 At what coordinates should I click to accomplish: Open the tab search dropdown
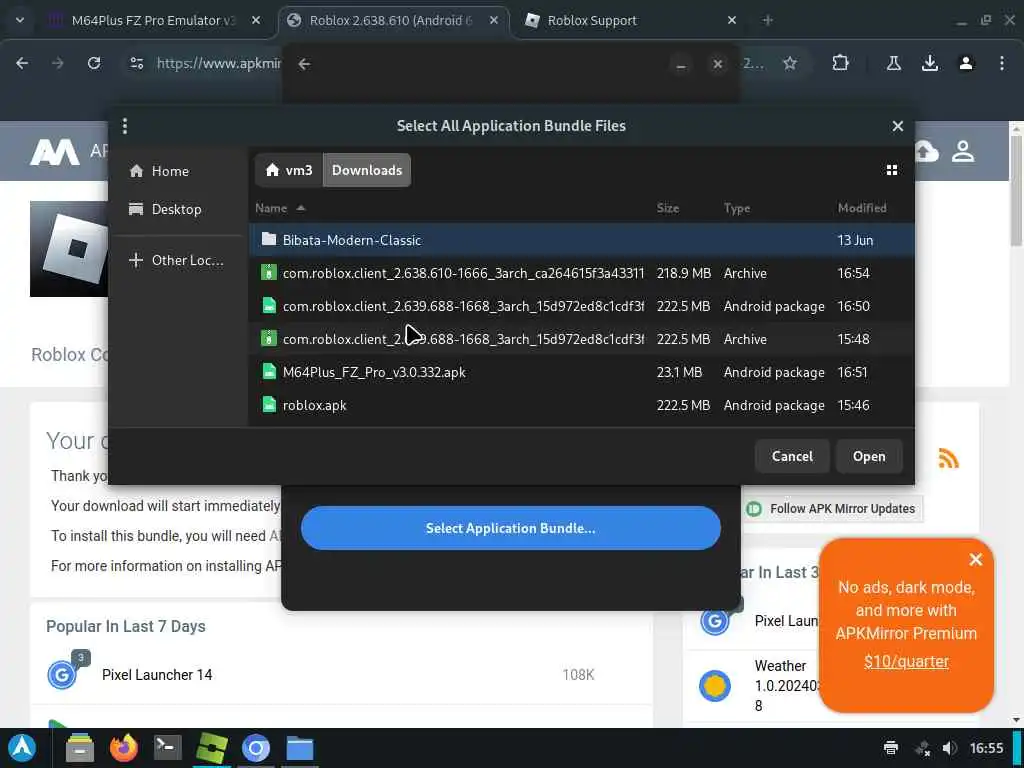pyautogui.click(x=20, y=20)
